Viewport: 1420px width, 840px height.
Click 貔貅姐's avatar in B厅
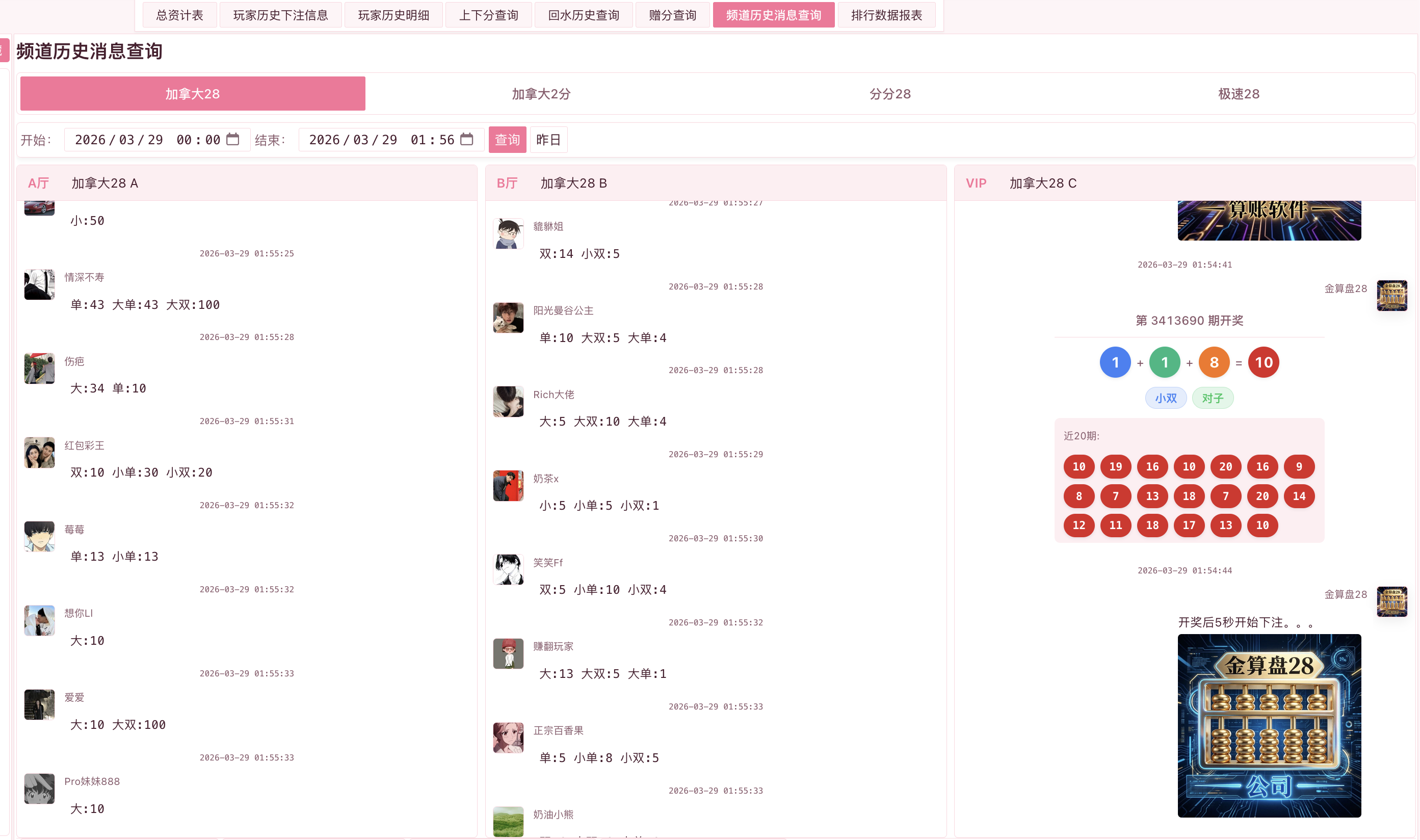(x=508, y=234)
